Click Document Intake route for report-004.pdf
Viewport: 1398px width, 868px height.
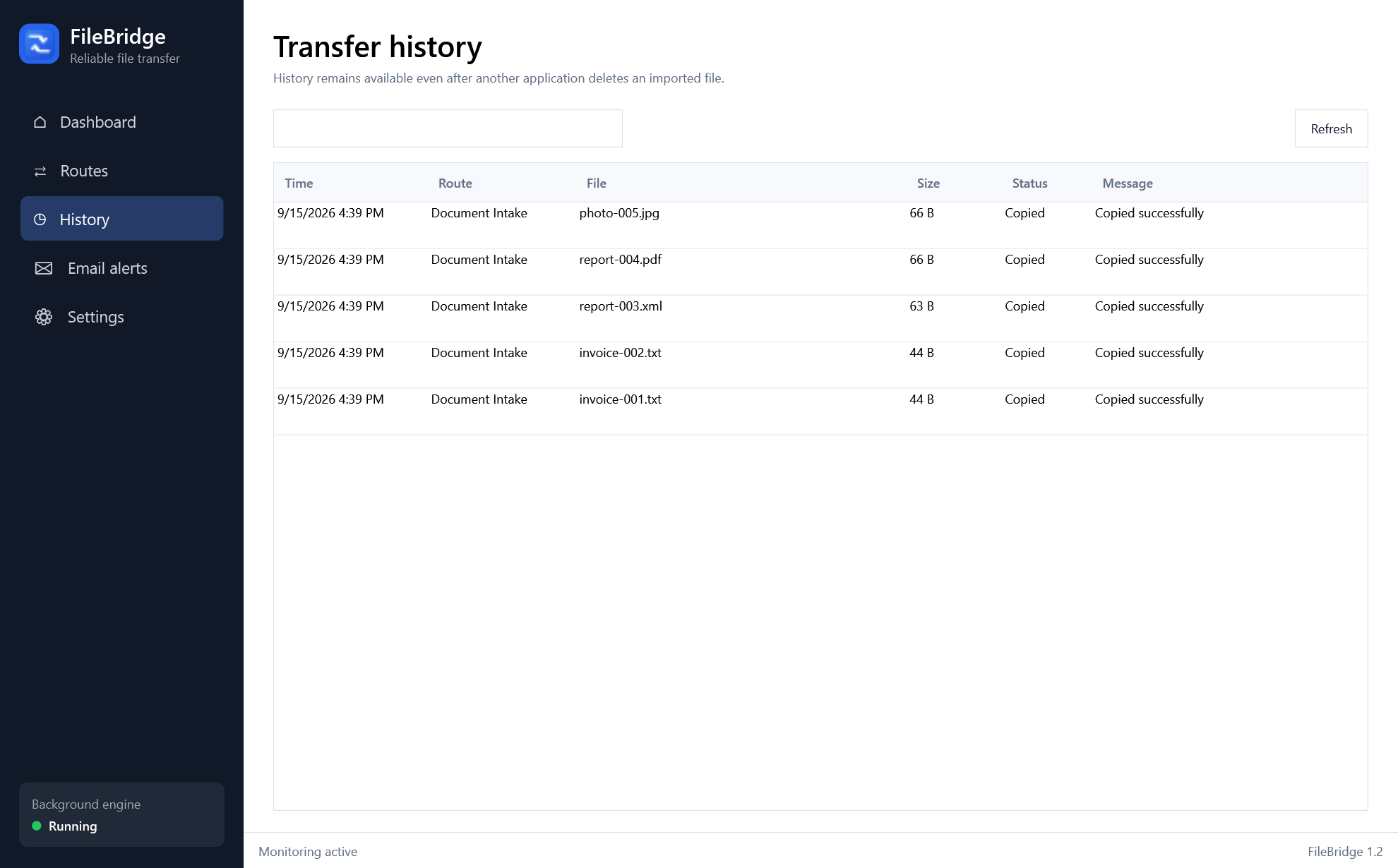[x=479, y=260]
